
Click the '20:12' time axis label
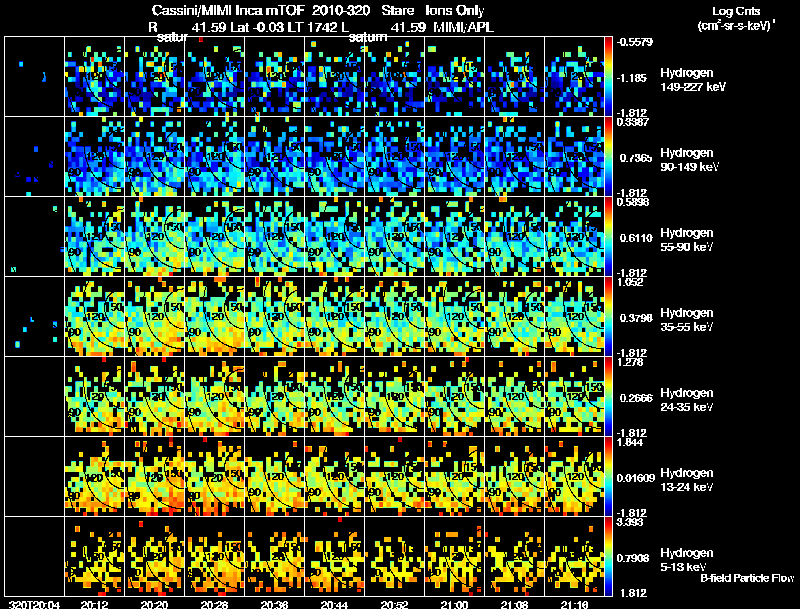tap(94, 604)
